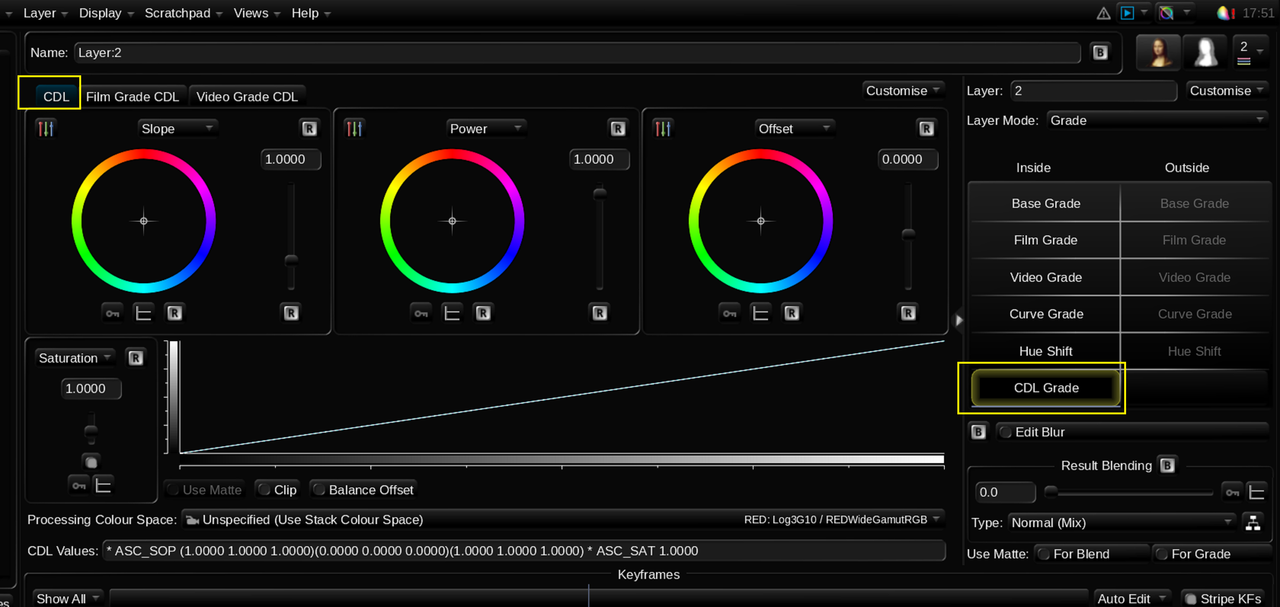Open the Slope parameter dropdown
The width and height of the screenshot is (1280, 607).
click(177, 128)
